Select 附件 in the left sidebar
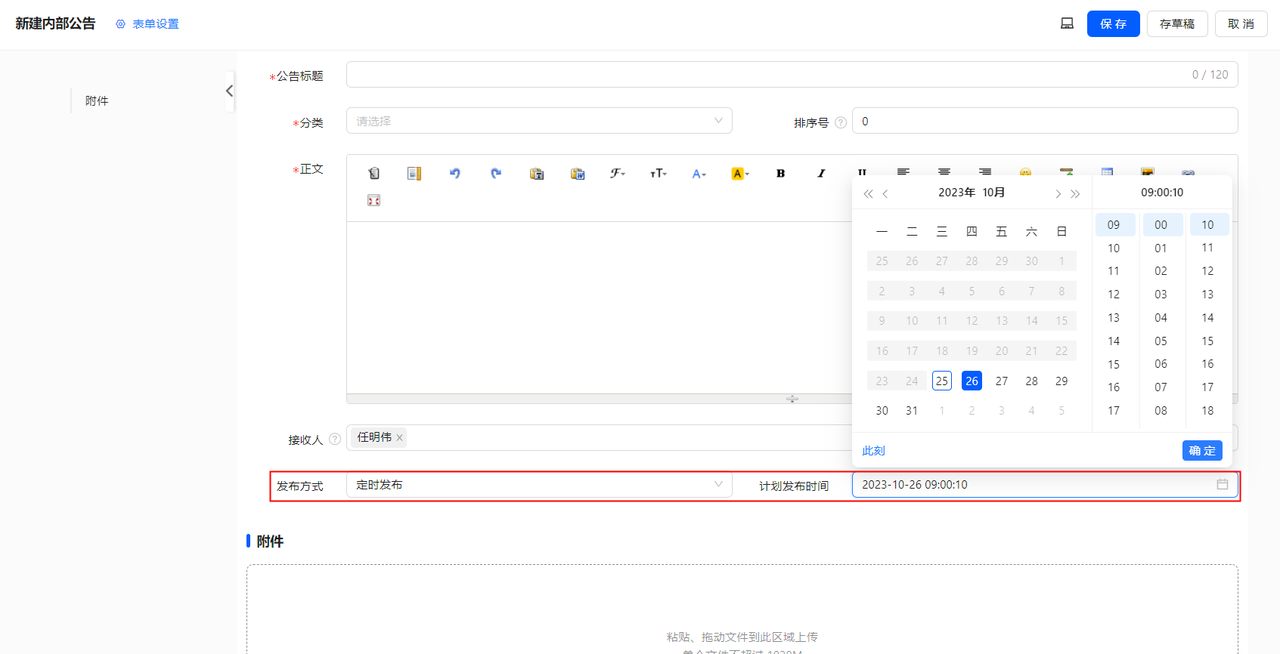The image size is (1280, 654). (97, 101)
